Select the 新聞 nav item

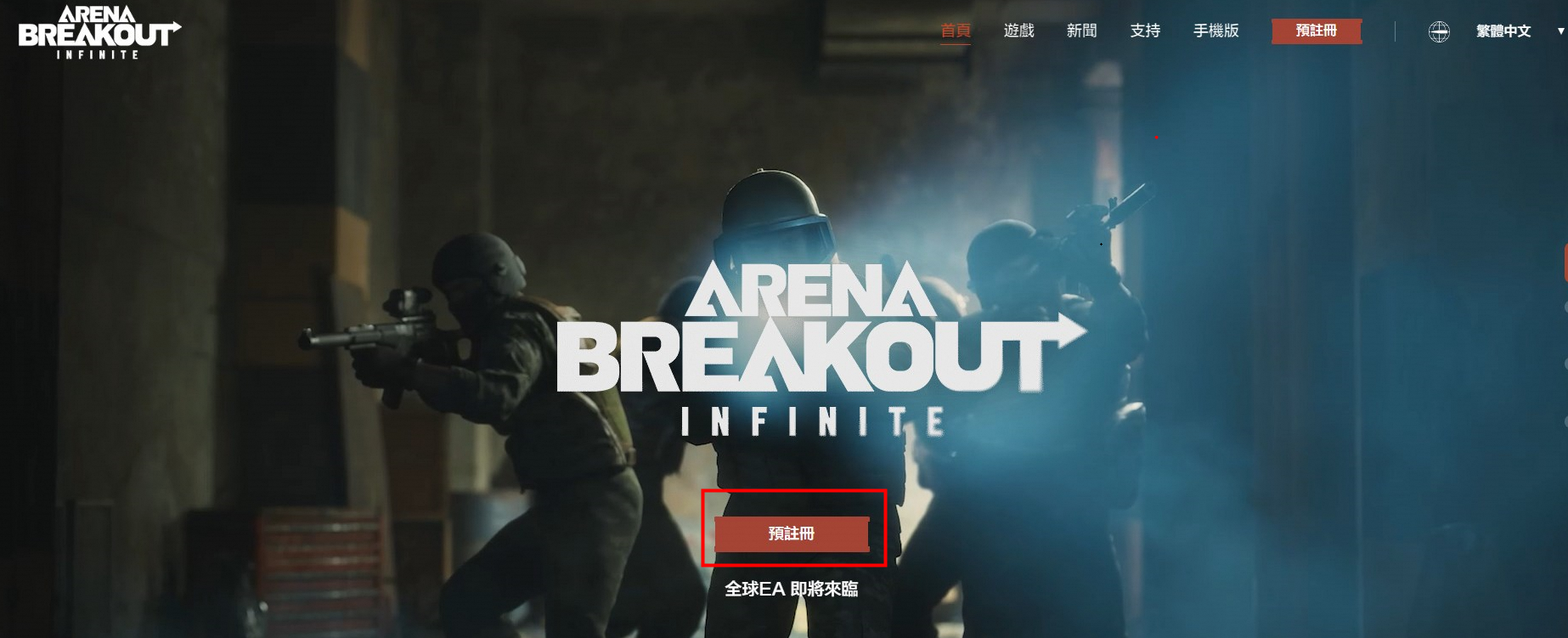[1081, 31]
